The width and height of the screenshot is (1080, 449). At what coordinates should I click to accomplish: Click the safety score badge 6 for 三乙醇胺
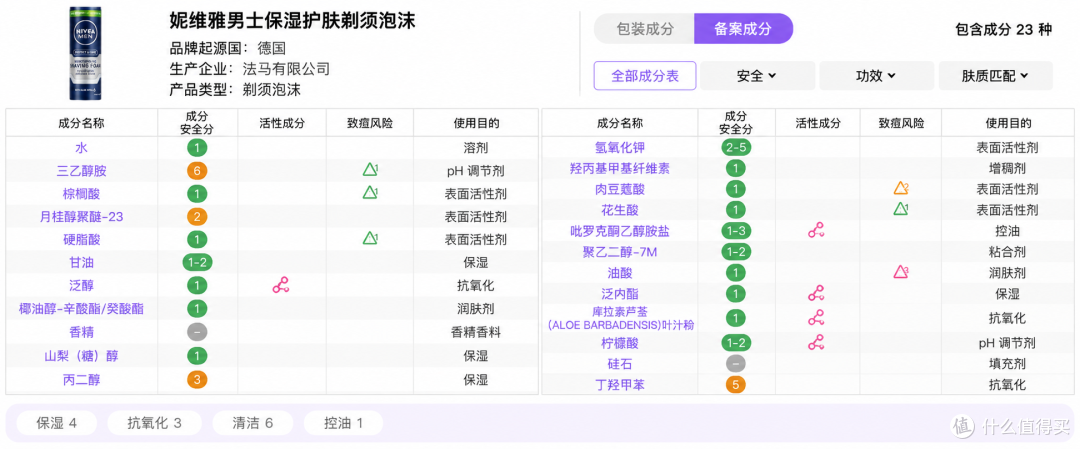196,170
